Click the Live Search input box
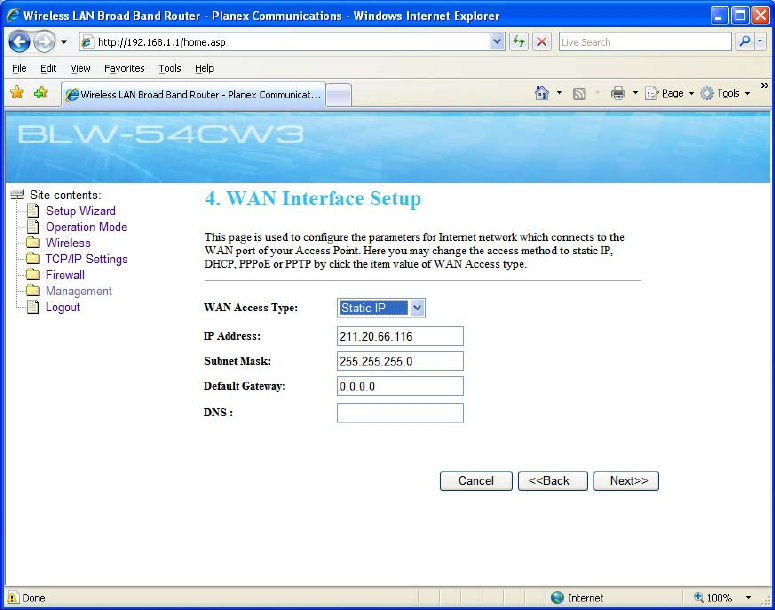 [x=645, y=42]
